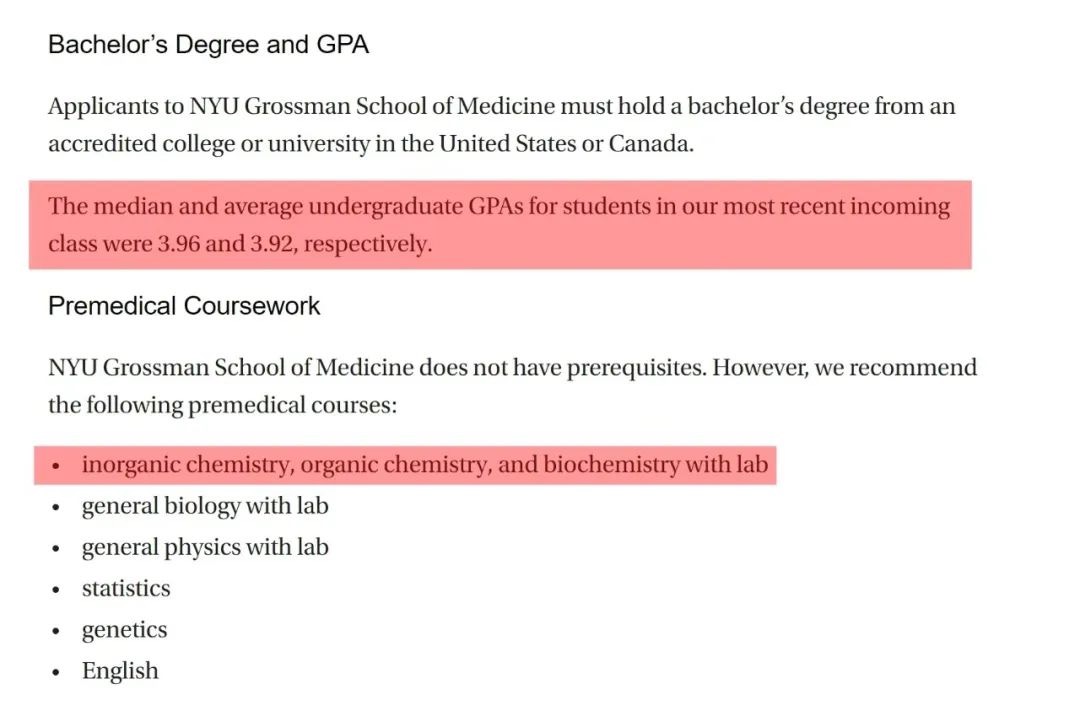Click the 'genetics' list item
The image size is (1080, 711).
coord(124,630)
